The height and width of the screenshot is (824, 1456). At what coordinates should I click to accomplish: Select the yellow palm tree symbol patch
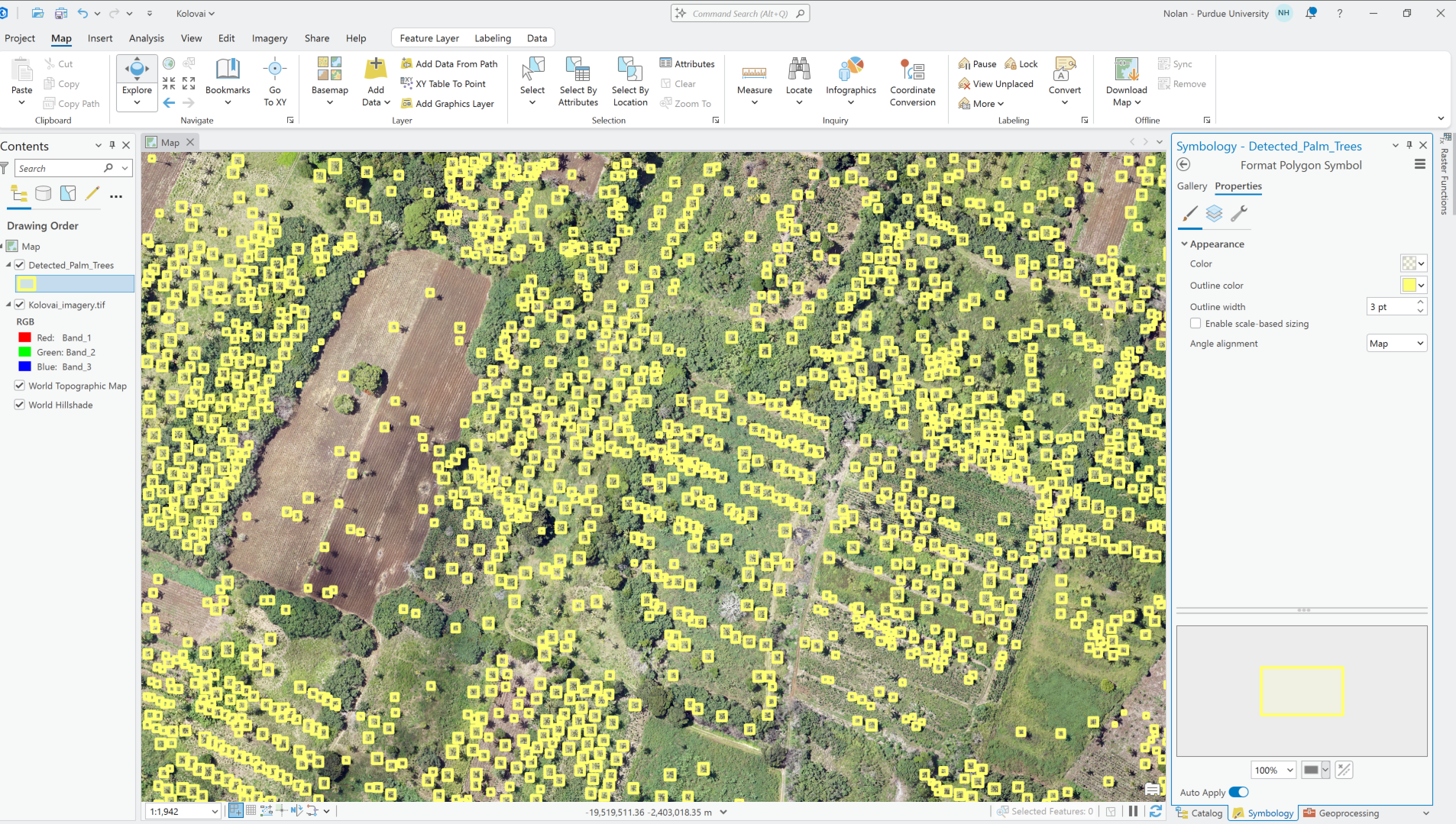[x=27, y=284]
